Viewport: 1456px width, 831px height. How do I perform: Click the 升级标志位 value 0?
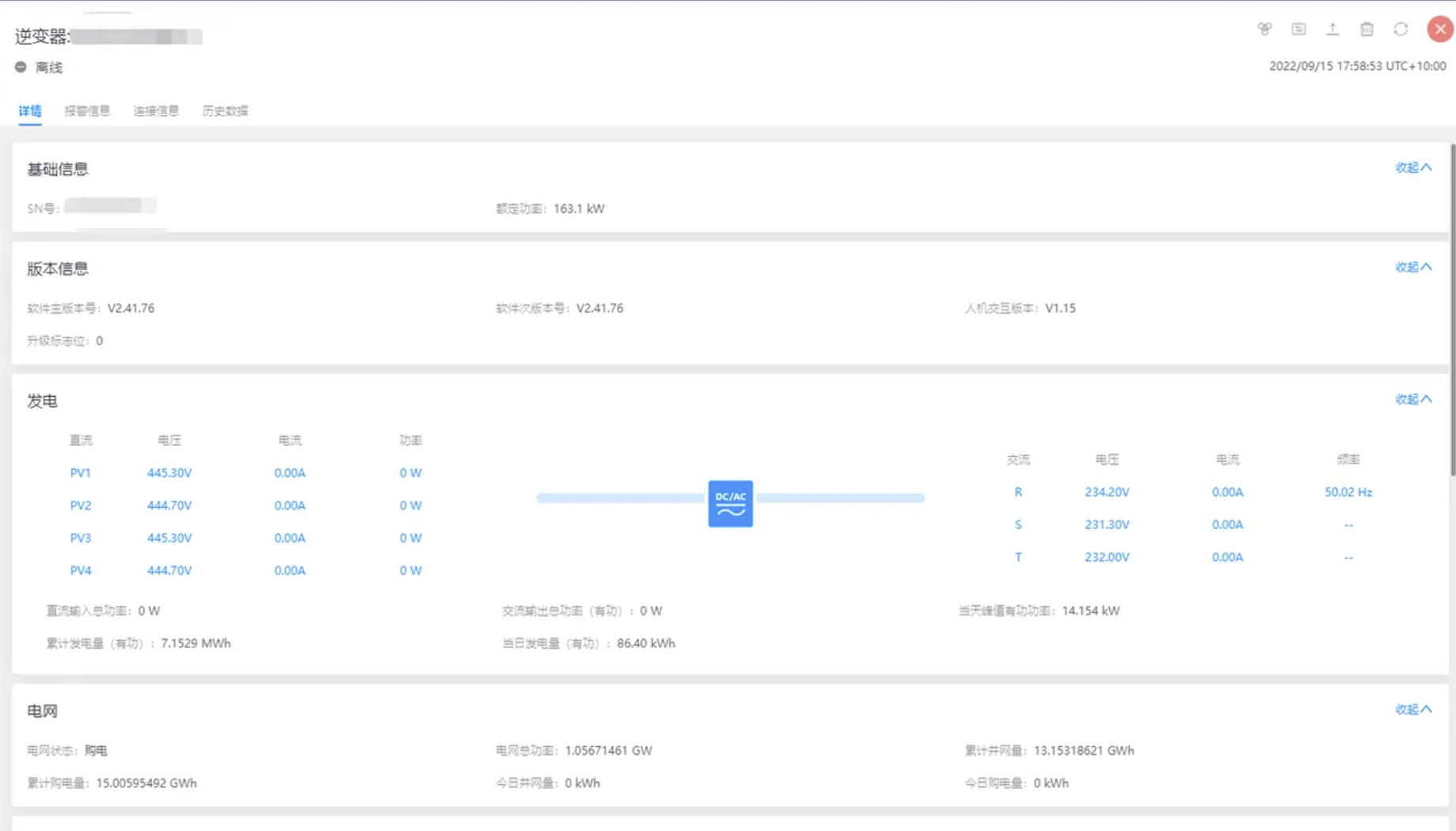99,341
